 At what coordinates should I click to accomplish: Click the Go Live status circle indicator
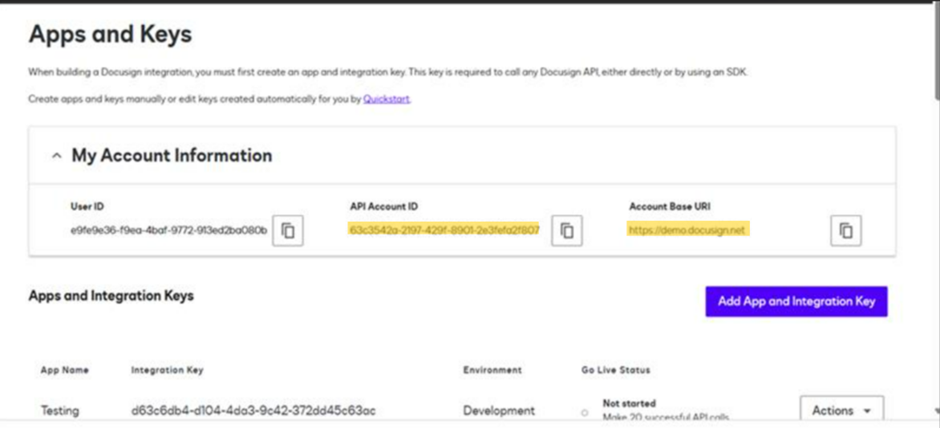[584, 412]
